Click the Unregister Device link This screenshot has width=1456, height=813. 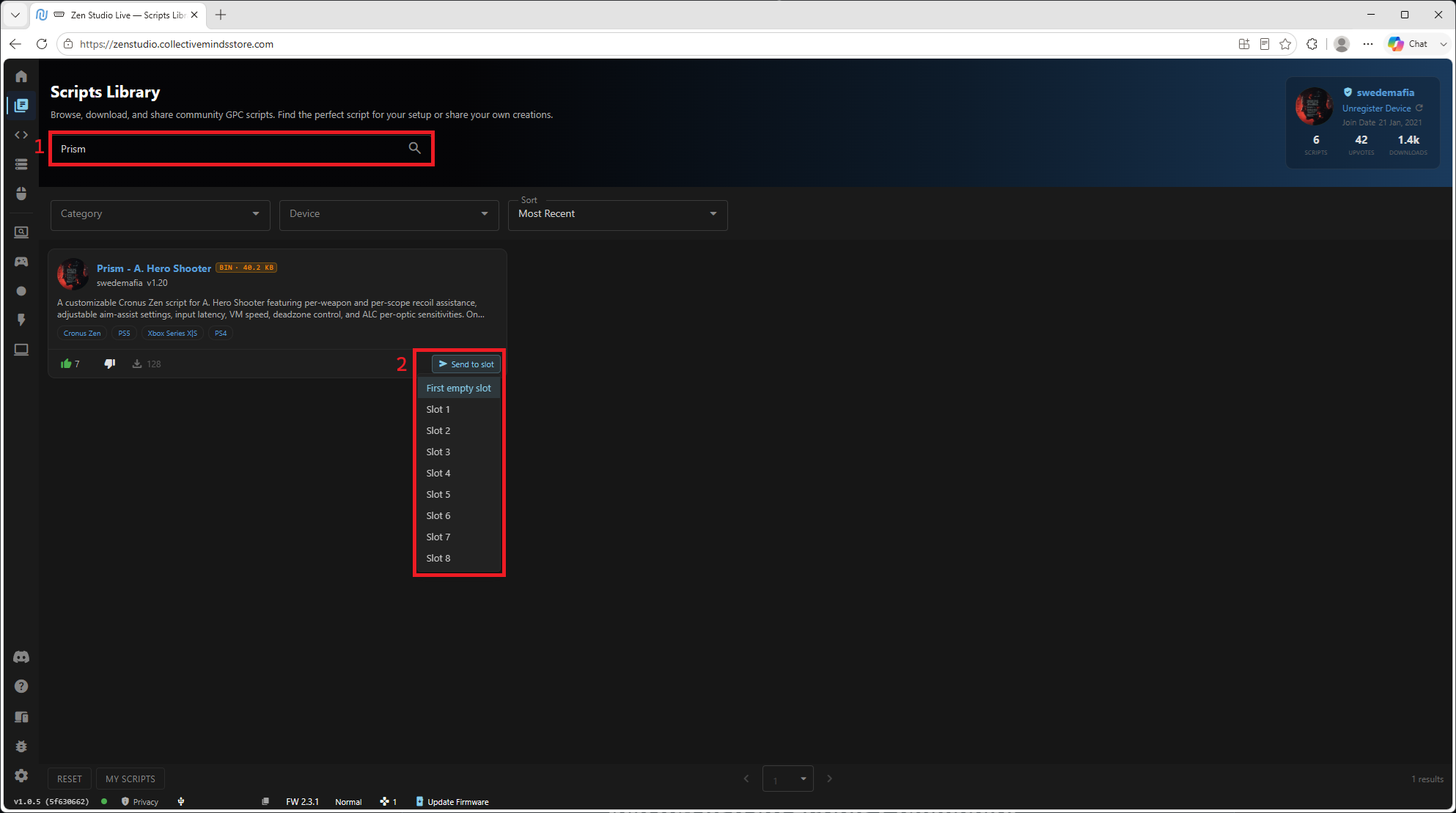1376,108
